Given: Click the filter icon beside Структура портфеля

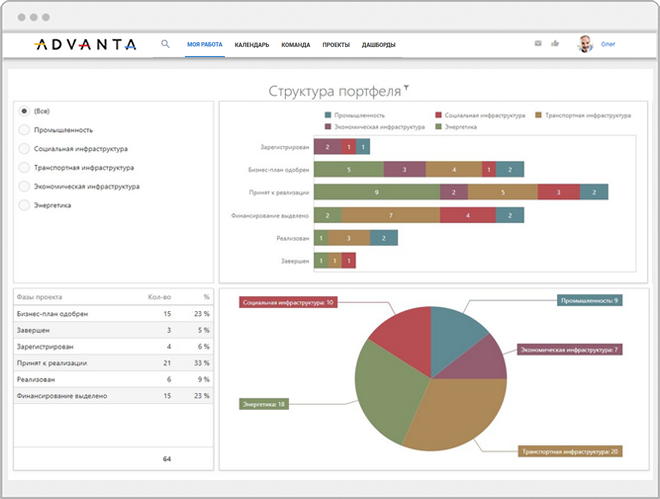Looking at the screenshot, I should tap(406, 88).
